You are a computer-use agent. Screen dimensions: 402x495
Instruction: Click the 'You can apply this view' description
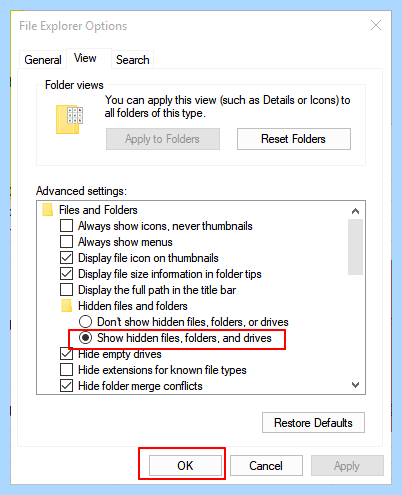(227, 106)
